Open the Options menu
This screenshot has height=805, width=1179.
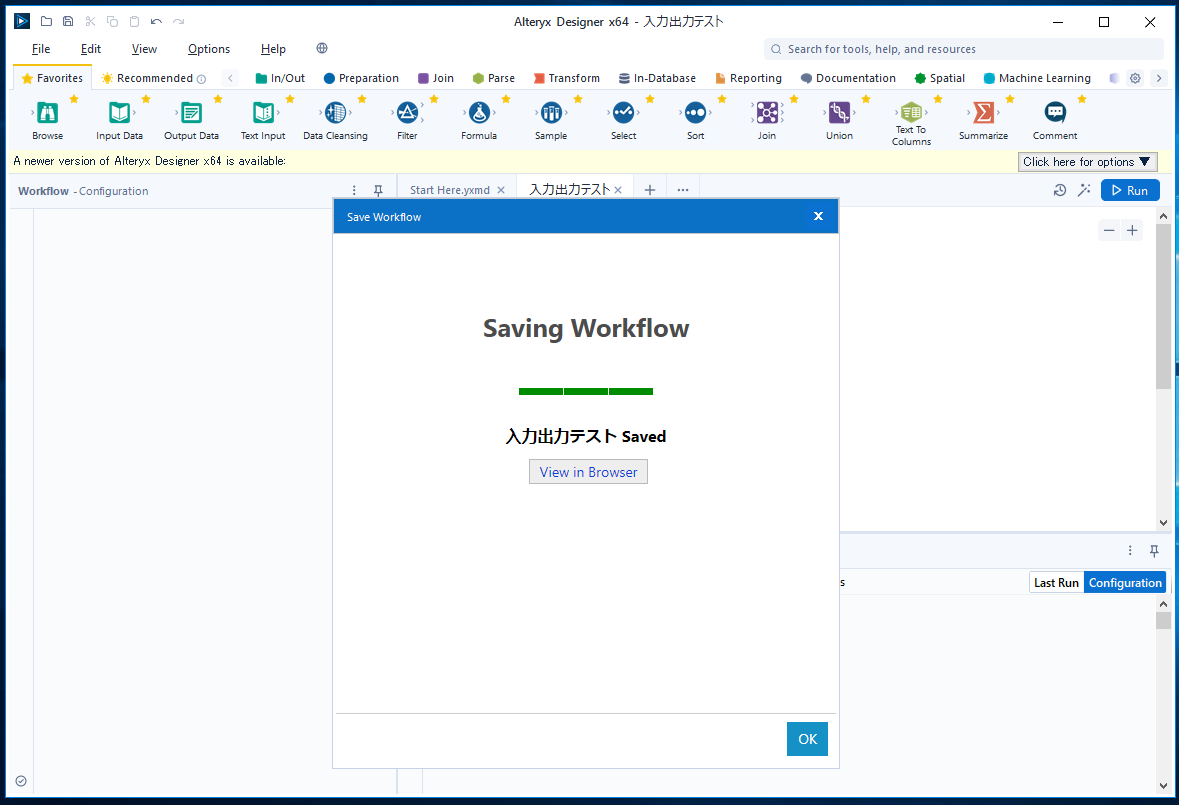[208, 48]
